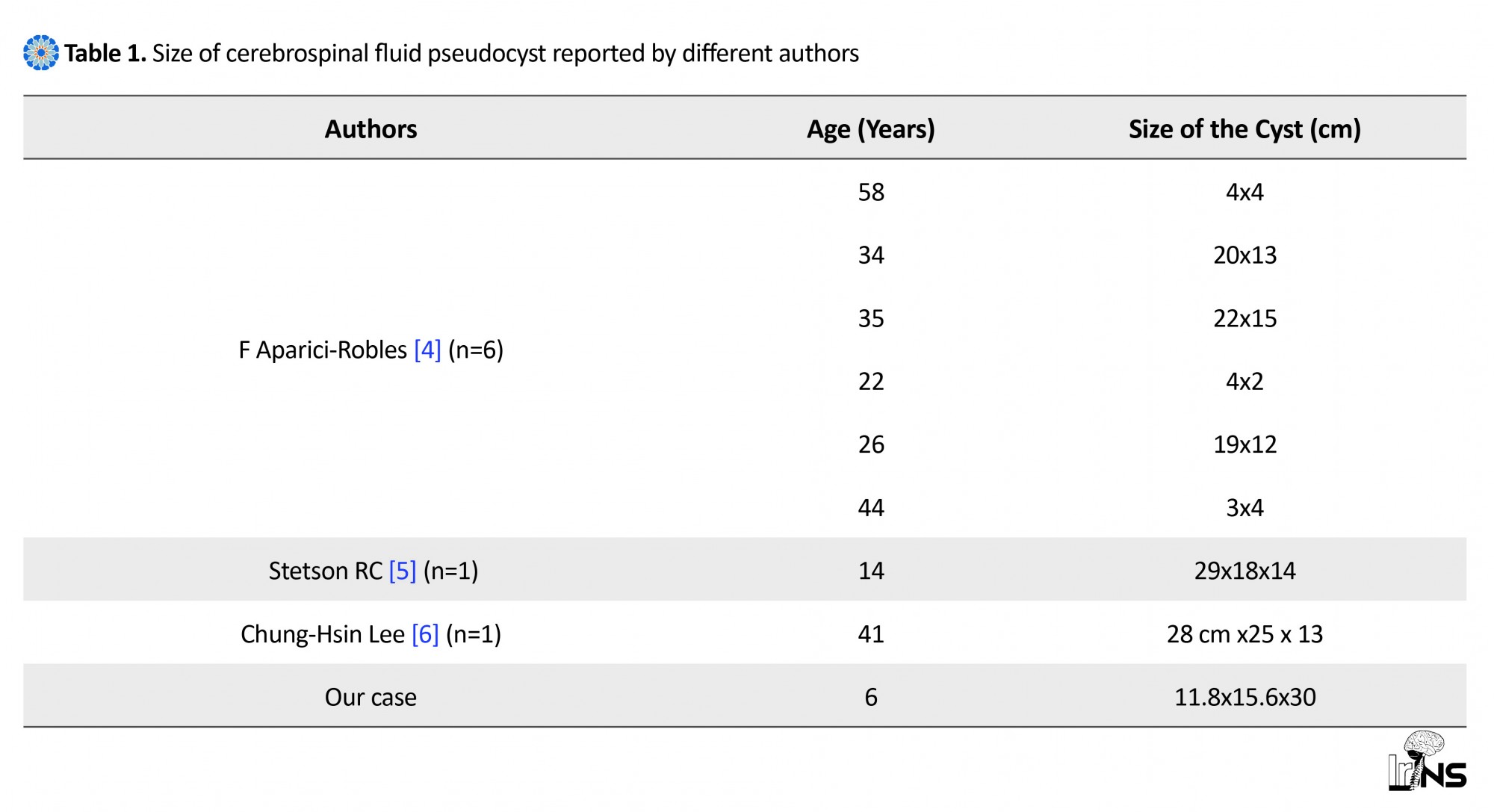1494x812 pixels.
Task: Click the Authors column header
Action: (371, 129)
